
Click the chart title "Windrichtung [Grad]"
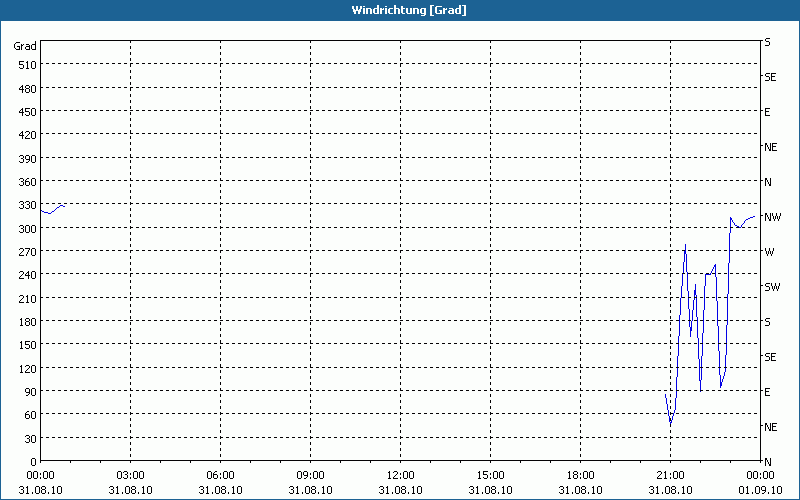pyautogui.click(x=409, y=10)
